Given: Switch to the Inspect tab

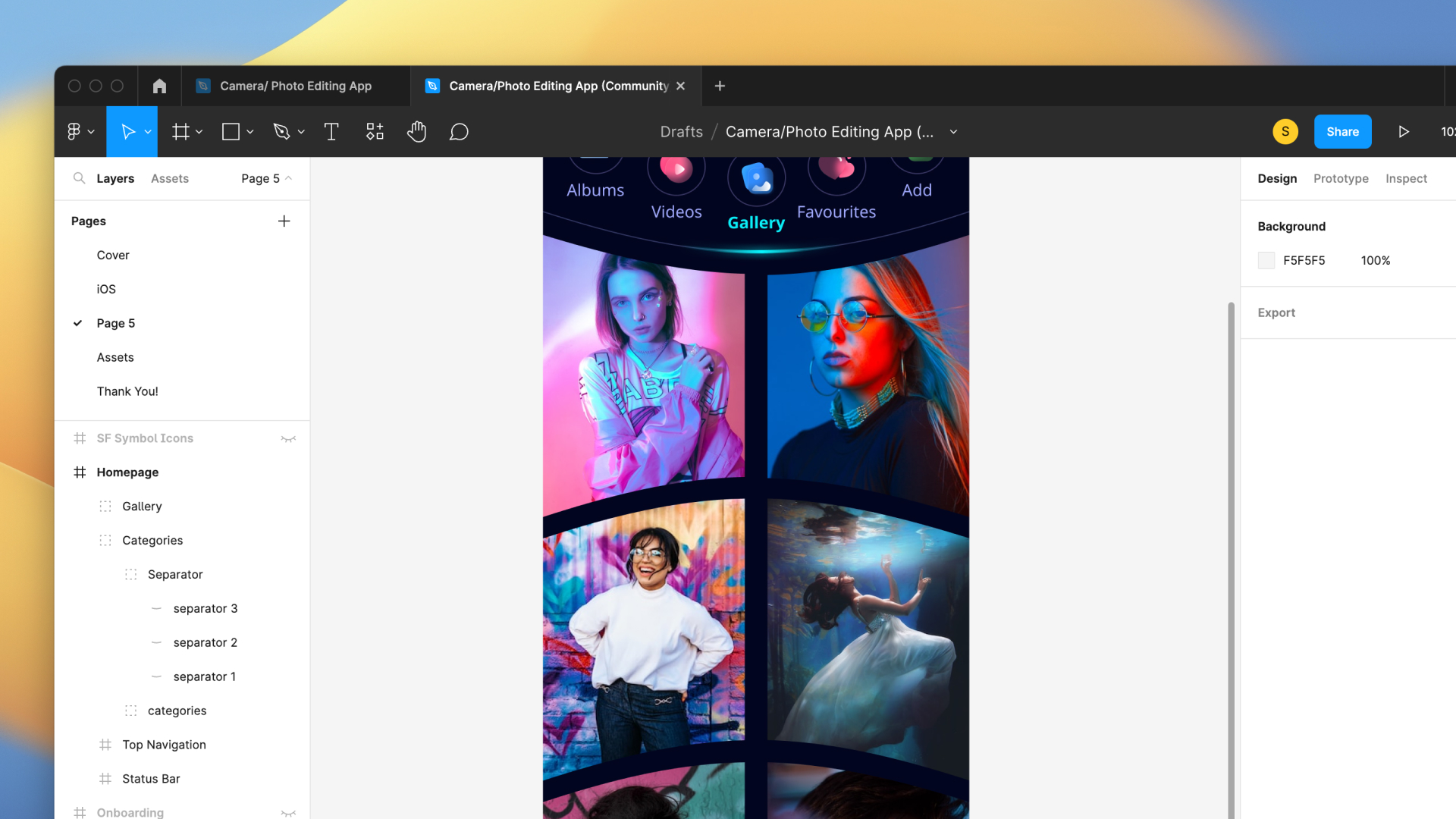Looking at the screenshot, I should pos(1406,178).
